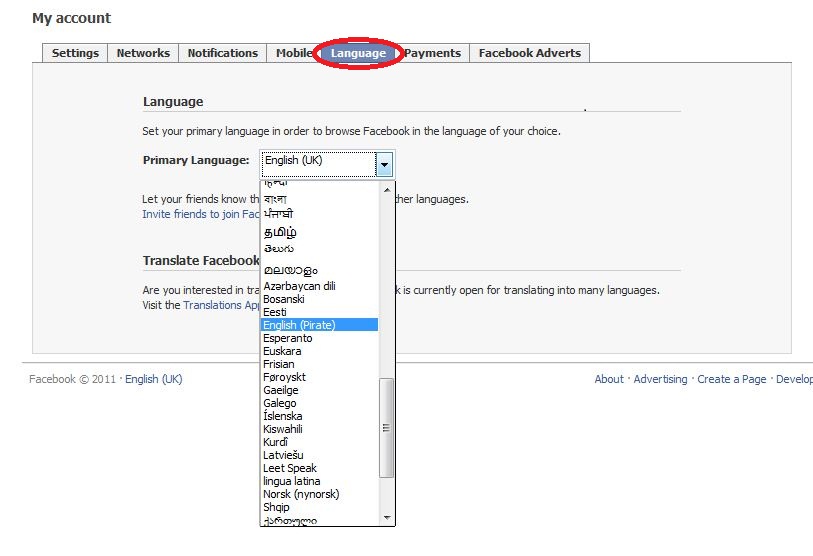
Task: Click the list scrollbar up arrow
Action: [x=387, y=190]
